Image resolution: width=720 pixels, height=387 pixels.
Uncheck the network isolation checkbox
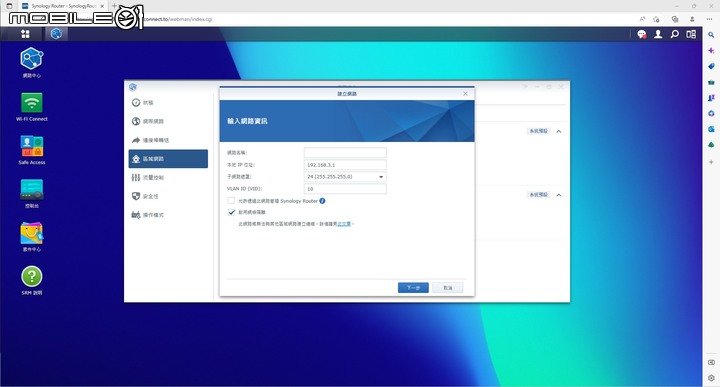click(231, 212)
